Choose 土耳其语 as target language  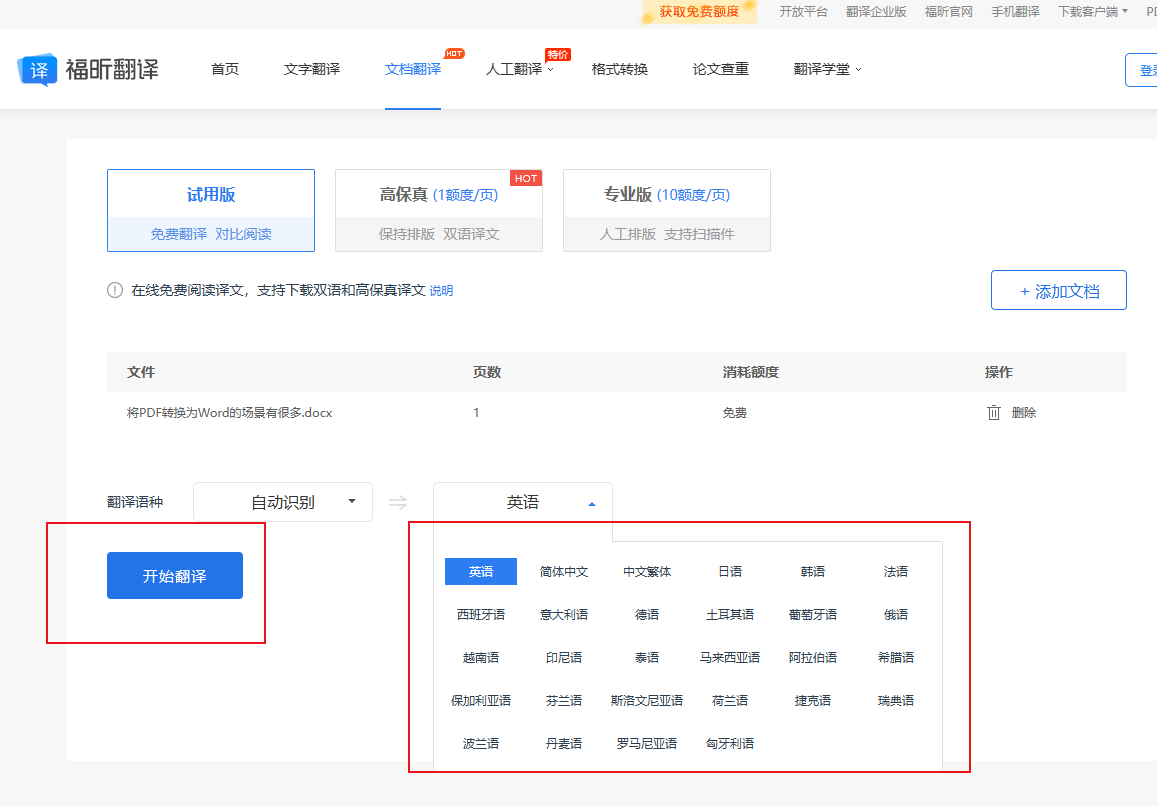tap(730, 614)
